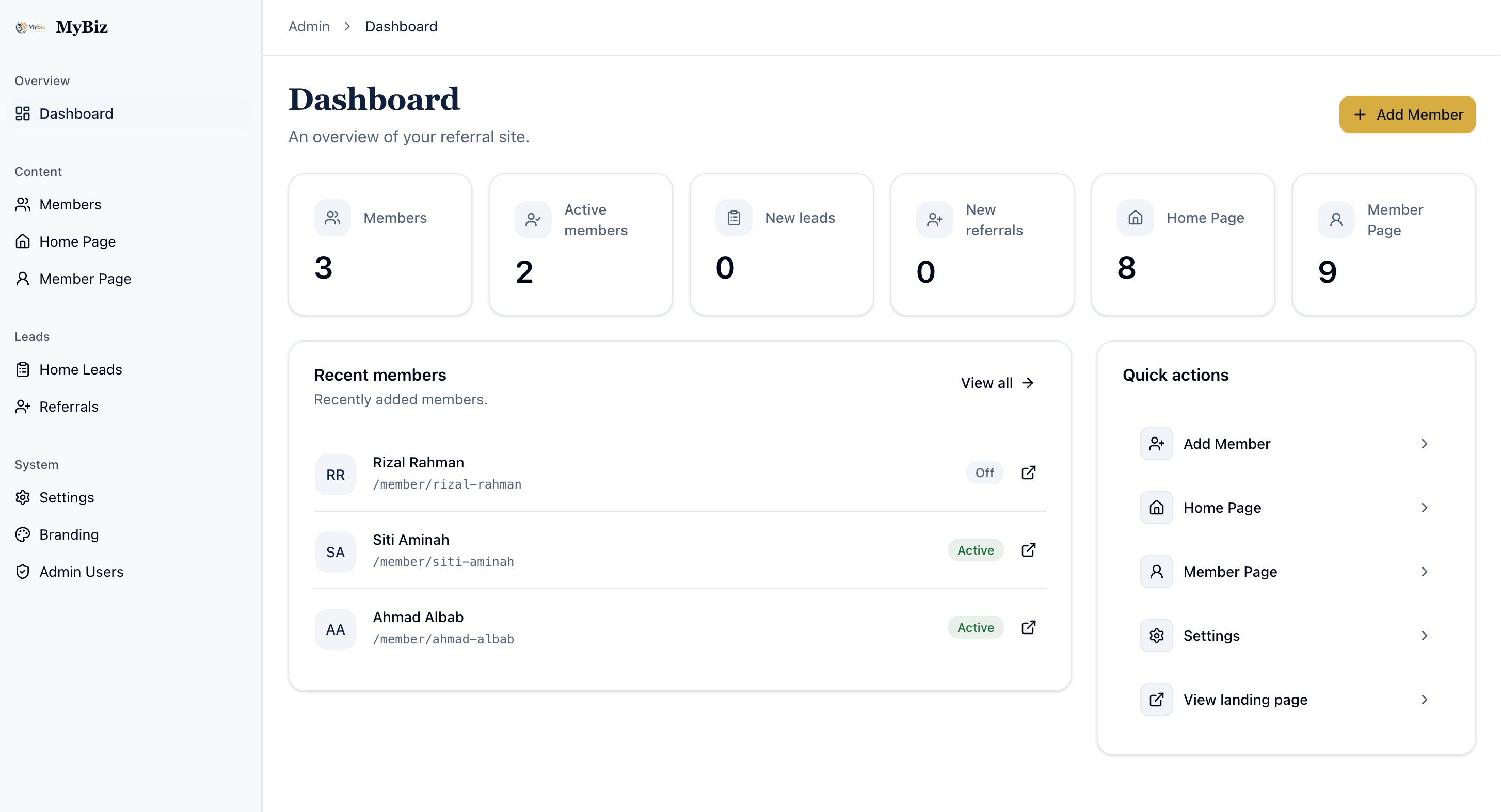1501x812 pixels.
Task: Click Settings row chevron in Quick actions
Action: pyautogui.click(x=1424, y=636)
